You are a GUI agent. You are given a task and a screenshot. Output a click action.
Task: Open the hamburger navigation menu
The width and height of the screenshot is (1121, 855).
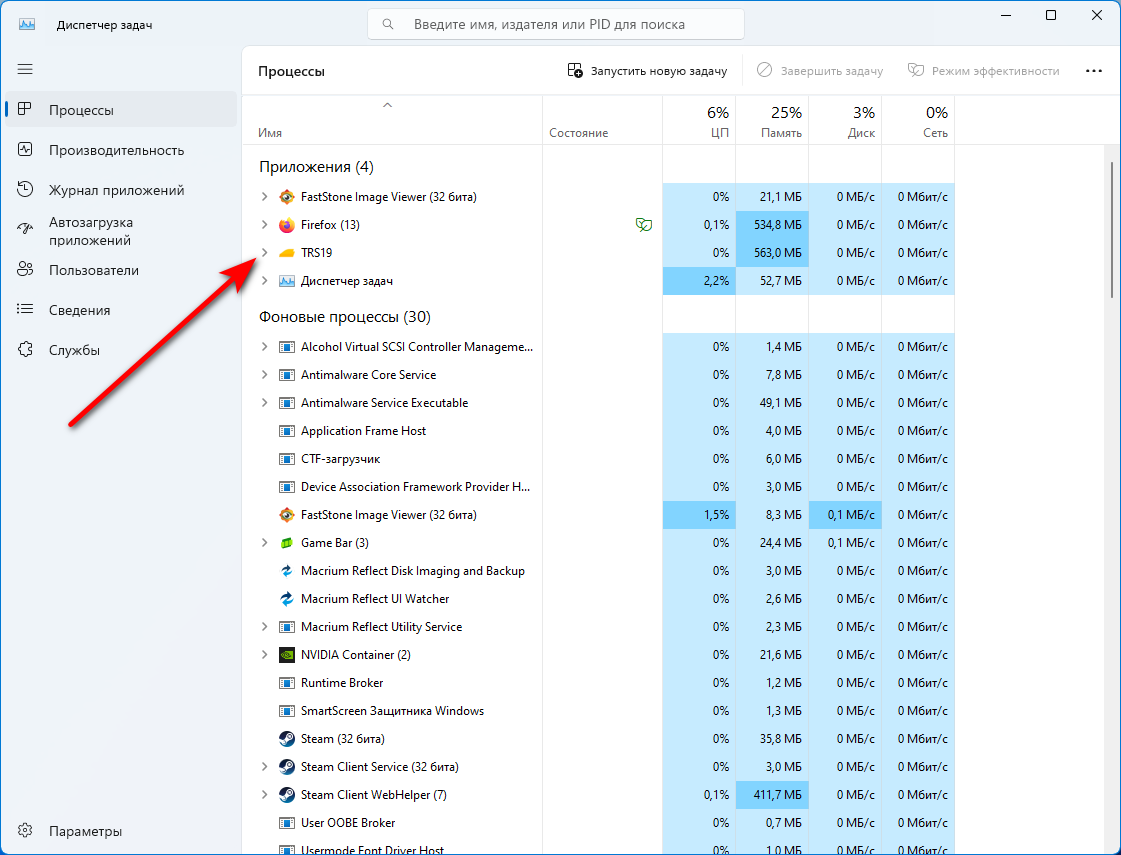click(x=25, y=69)
